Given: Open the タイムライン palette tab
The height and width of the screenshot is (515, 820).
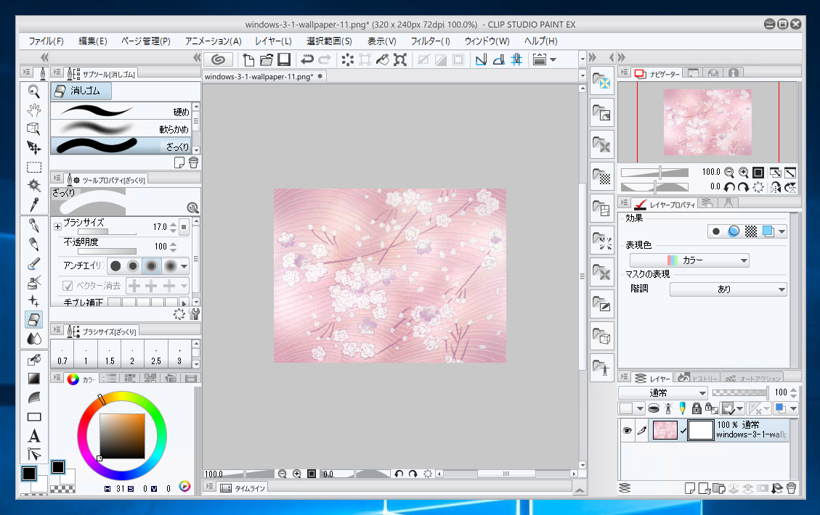Looking at the screenshot, I should pos(244,488).
